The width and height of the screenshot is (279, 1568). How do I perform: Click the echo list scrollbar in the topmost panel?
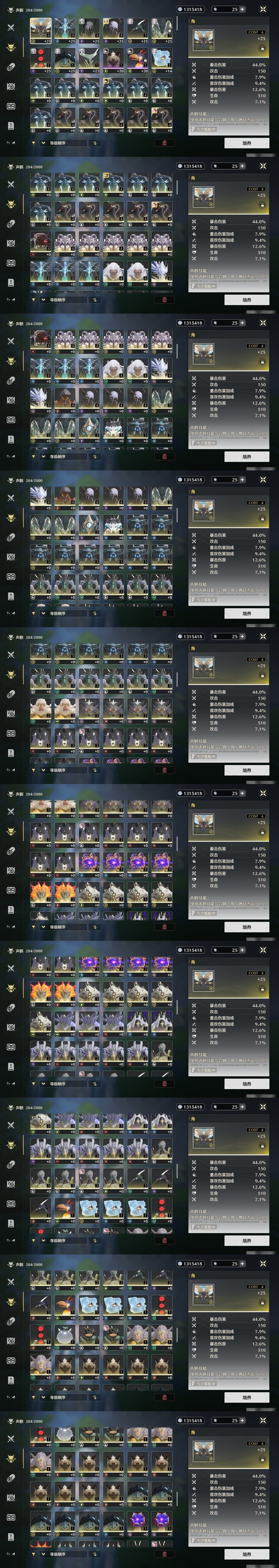[x=177, y=23]
